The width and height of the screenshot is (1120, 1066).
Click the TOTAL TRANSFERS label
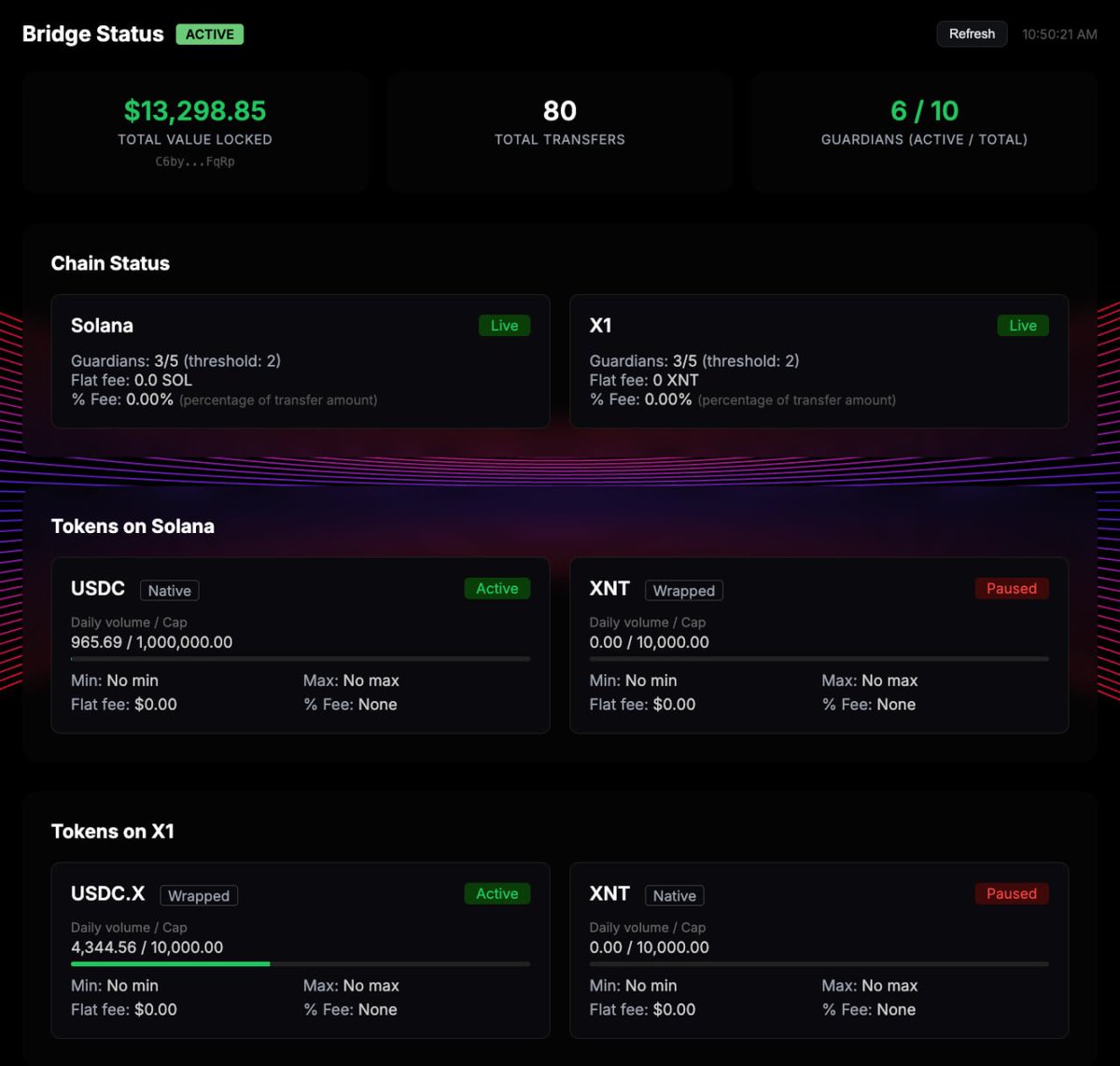tap(560, 140)
